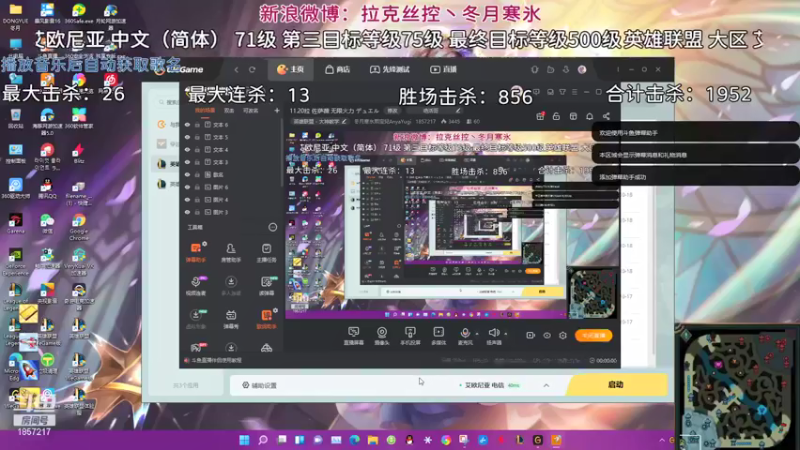Image resolution: width=800 pixels, height=450 pixels.
Task: Click 修改 button next to stream title
Action: tap(392, 110)
